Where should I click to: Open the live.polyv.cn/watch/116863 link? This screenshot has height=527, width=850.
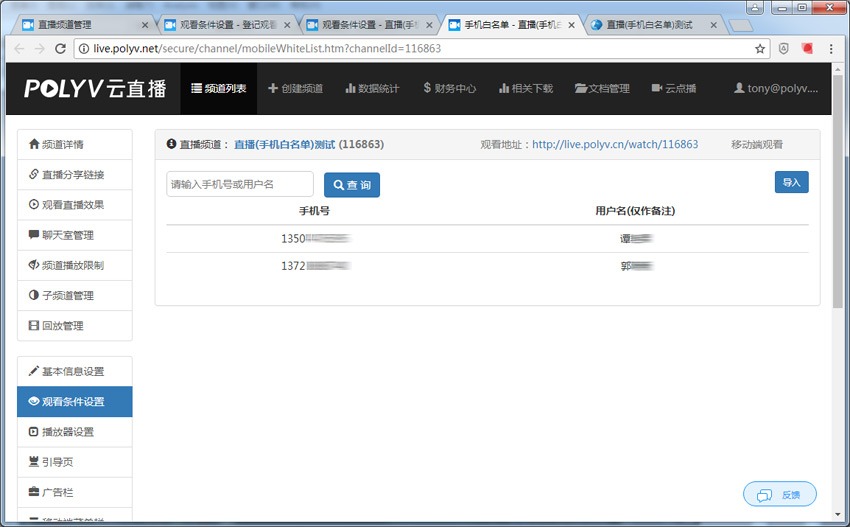tap(614, 145)
